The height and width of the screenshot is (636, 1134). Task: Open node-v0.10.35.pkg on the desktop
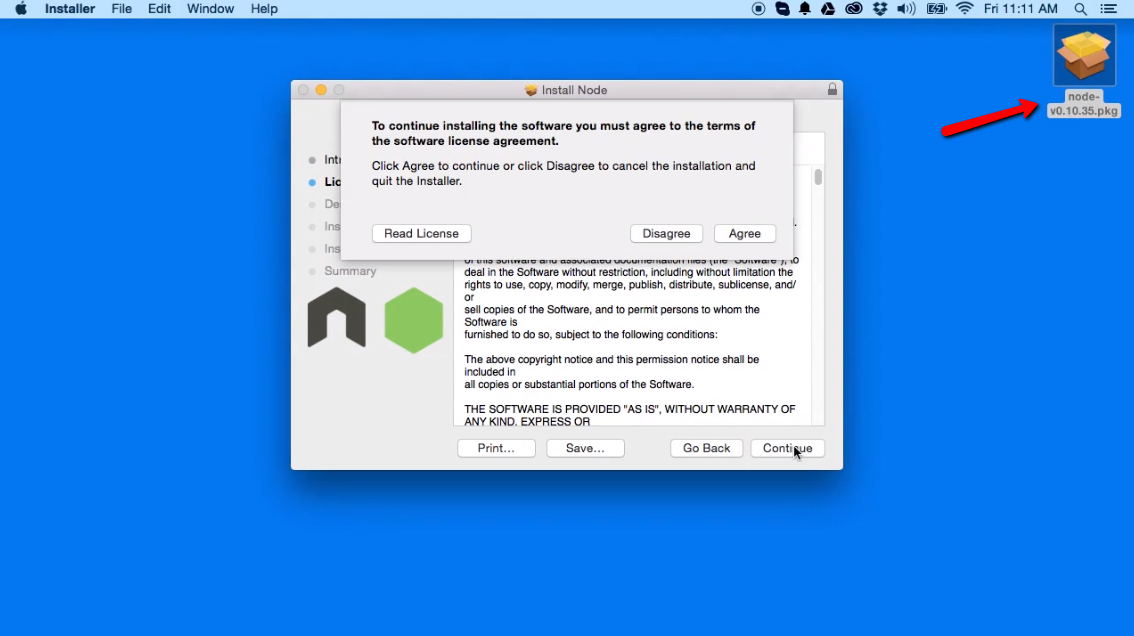[x=1084, y=55]
